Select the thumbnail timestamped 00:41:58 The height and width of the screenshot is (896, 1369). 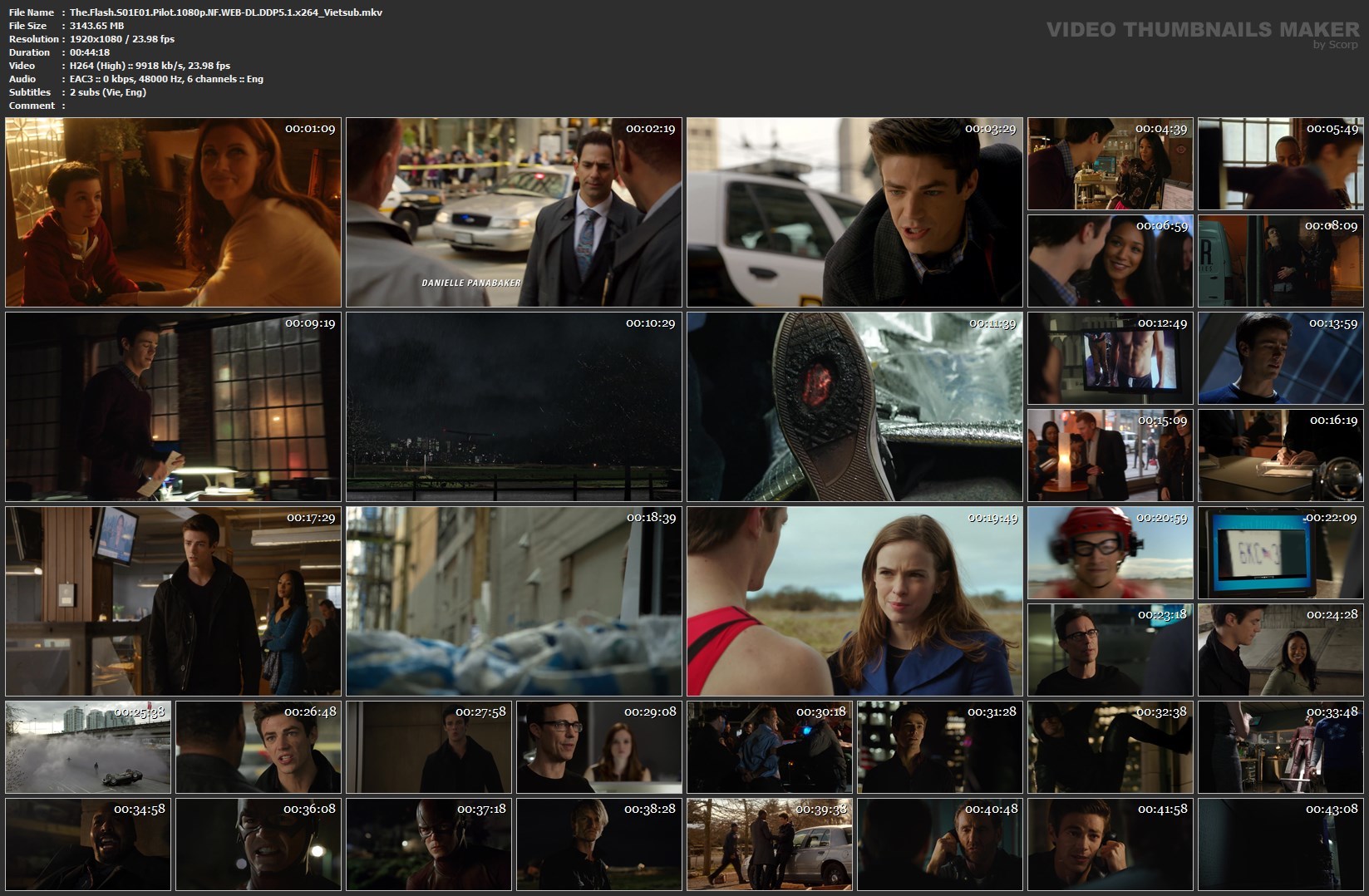point(1110,844)
